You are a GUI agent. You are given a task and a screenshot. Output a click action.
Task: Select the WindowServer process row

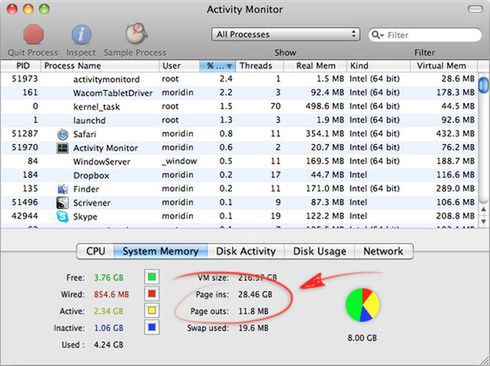pyautogui.click(x=239, y=161)
